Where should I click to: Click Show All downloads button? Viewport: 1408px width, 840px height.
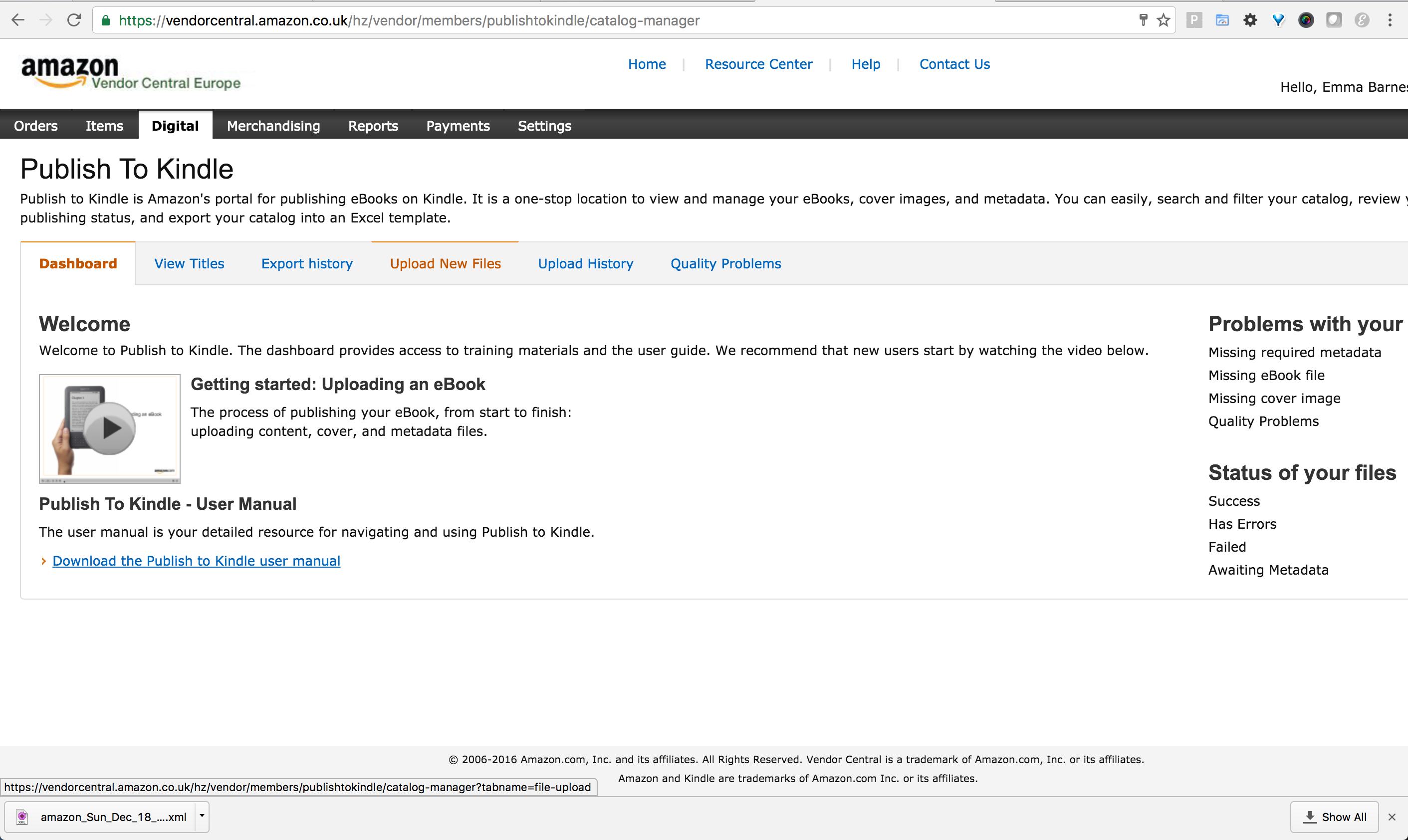(x=1335, y=817)
